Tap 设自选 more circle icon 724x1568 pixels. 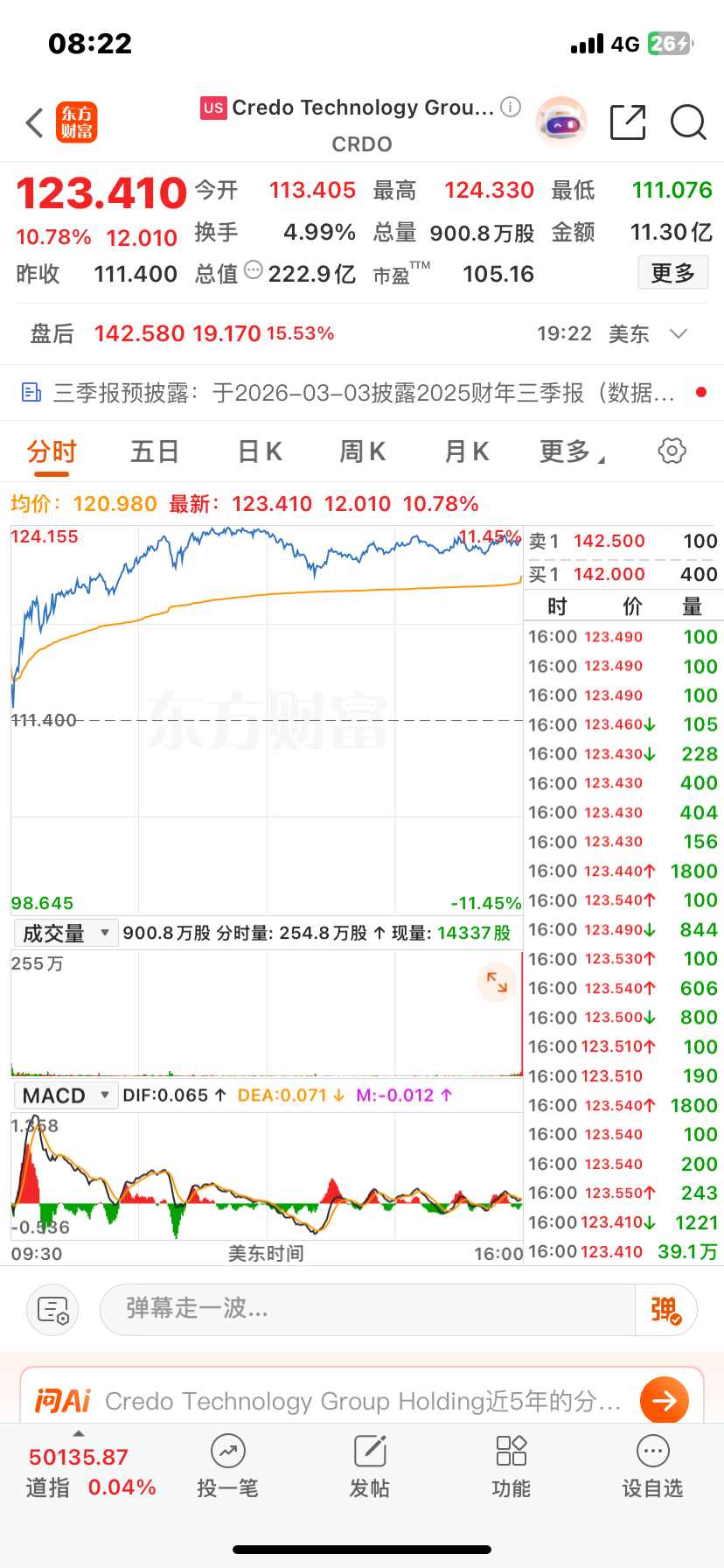pyautogui.click(x=653, y=1451)
